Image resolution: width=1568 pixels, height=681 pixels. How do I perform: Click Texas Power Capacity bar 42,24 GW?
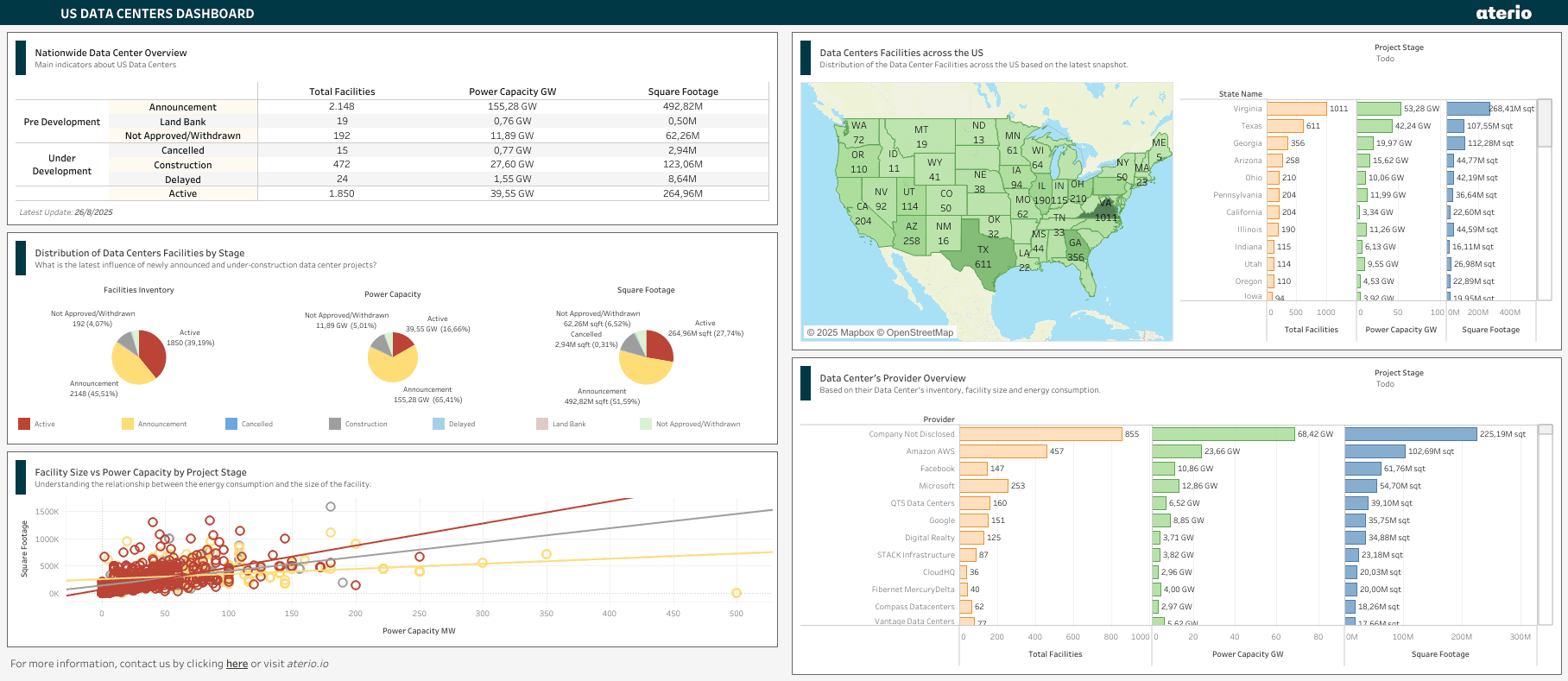coord(1375,126)
